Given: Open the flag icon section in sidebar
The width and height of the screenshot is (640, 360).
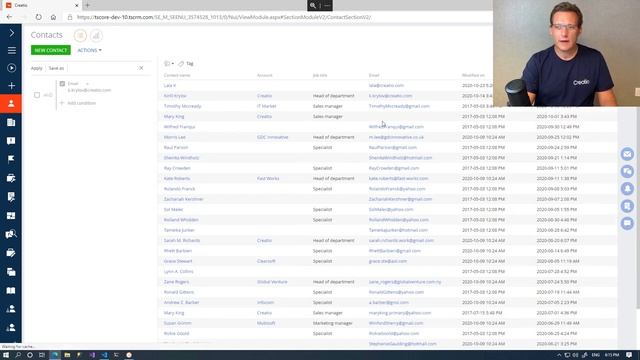Looking at the screenshot, I should [11, 159].
